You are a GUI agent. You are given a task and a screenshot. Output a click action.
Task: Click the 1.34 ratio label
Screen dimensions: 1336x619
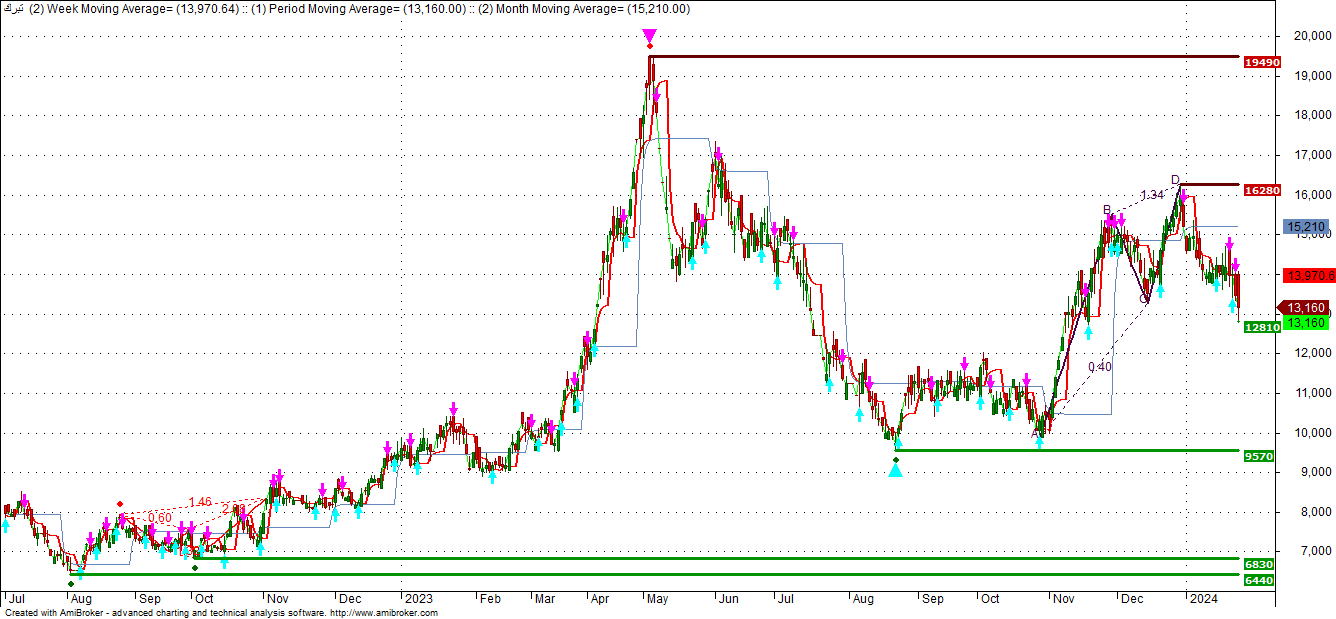pyautogui.click(x=1152, y=195)
